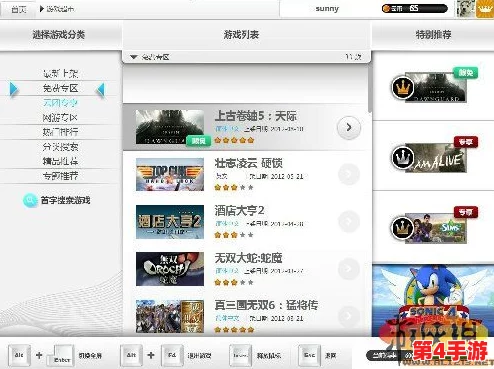
Task: Expand details arrow for 无双大蛇:蛇魔
Action: pos(349,269)
